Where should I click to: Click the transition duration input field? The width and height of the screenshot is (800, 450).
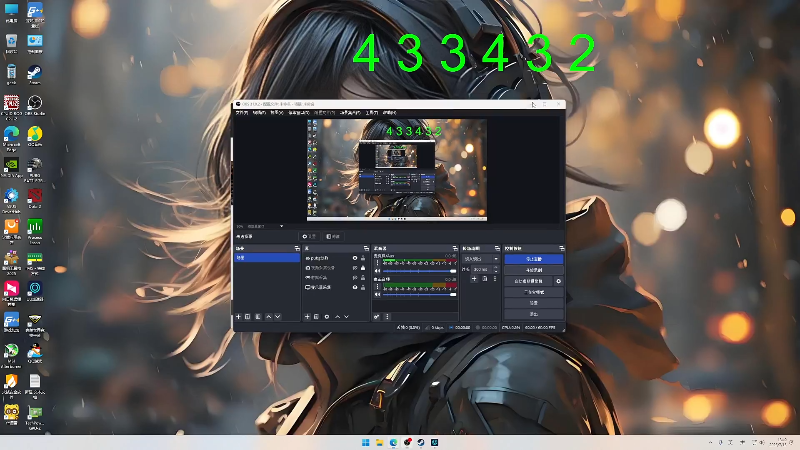pos(482,269)
